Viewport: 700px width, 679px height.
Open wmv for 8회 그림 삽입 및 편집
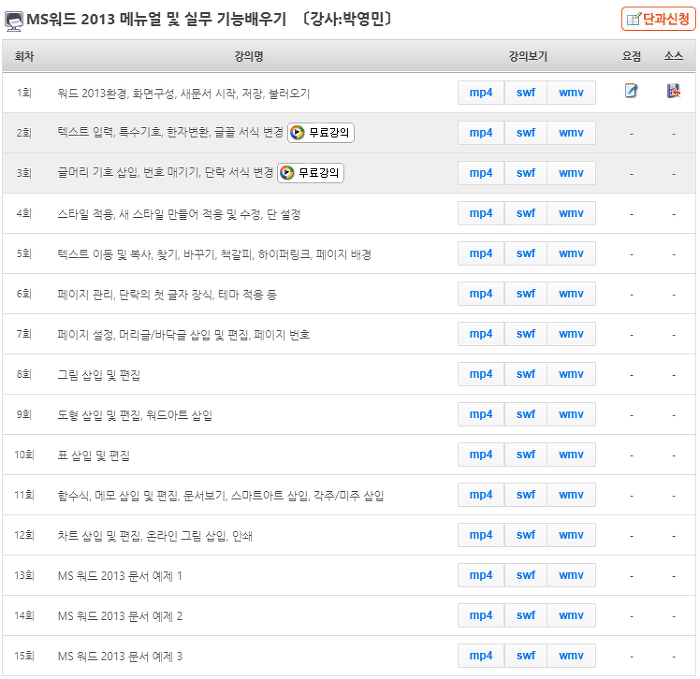(x=571, y=374)
